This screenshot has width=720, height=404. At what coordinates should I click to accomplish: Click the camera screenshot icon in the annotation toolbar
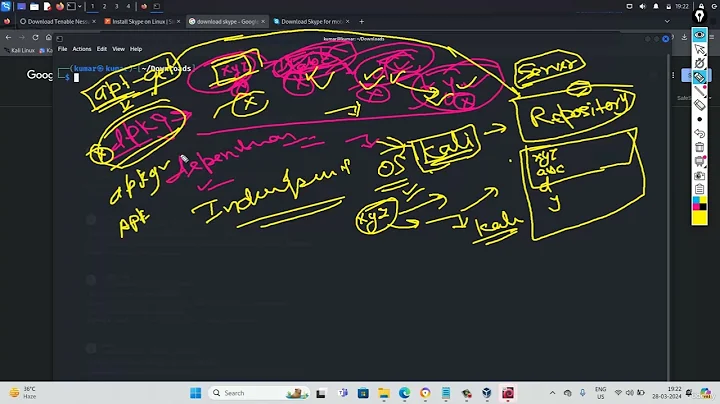pos(699,175)
